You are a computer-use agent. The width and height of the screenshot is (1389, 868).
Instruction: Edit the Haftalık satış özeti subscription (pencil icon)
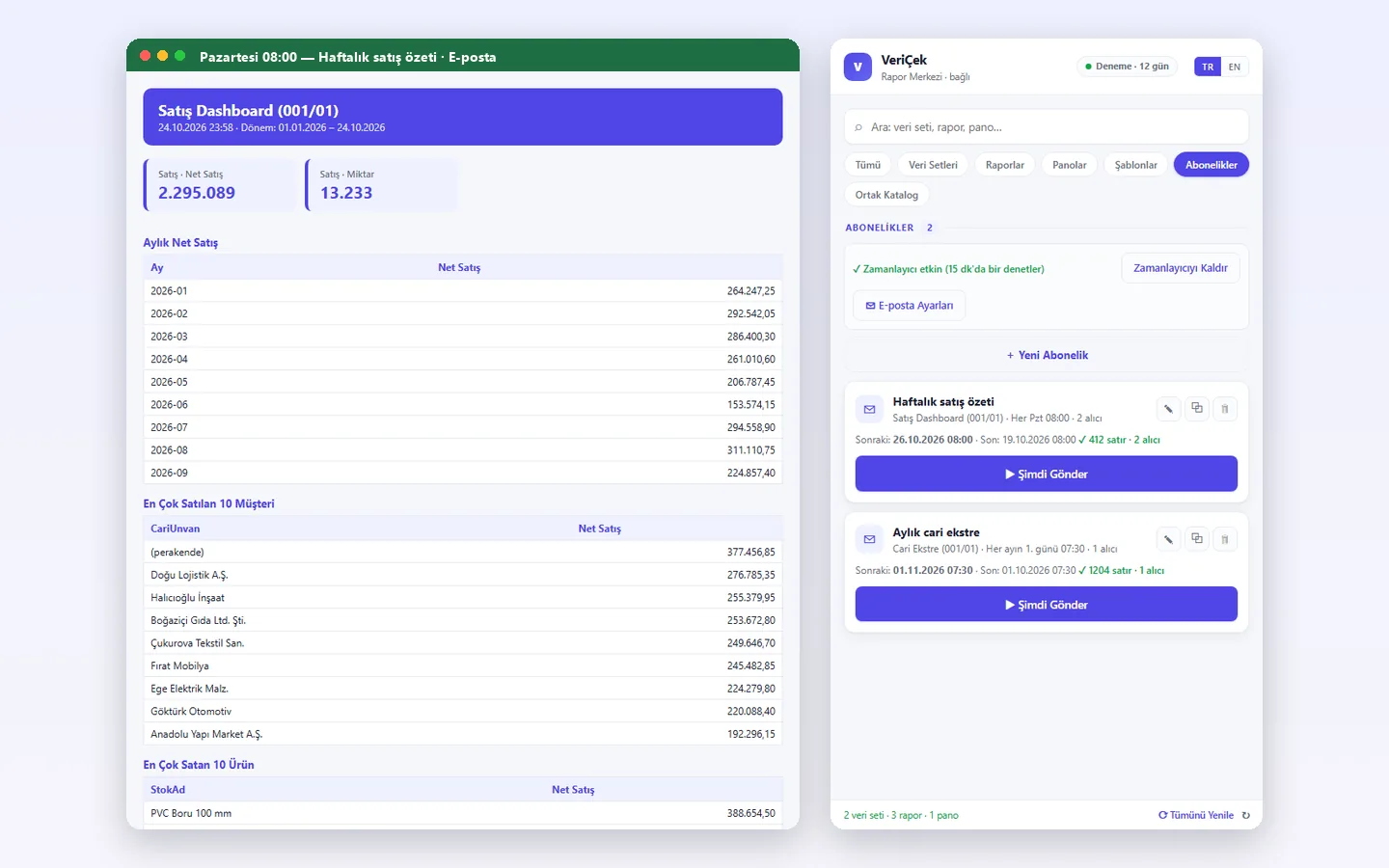[x=1168, y=409]
